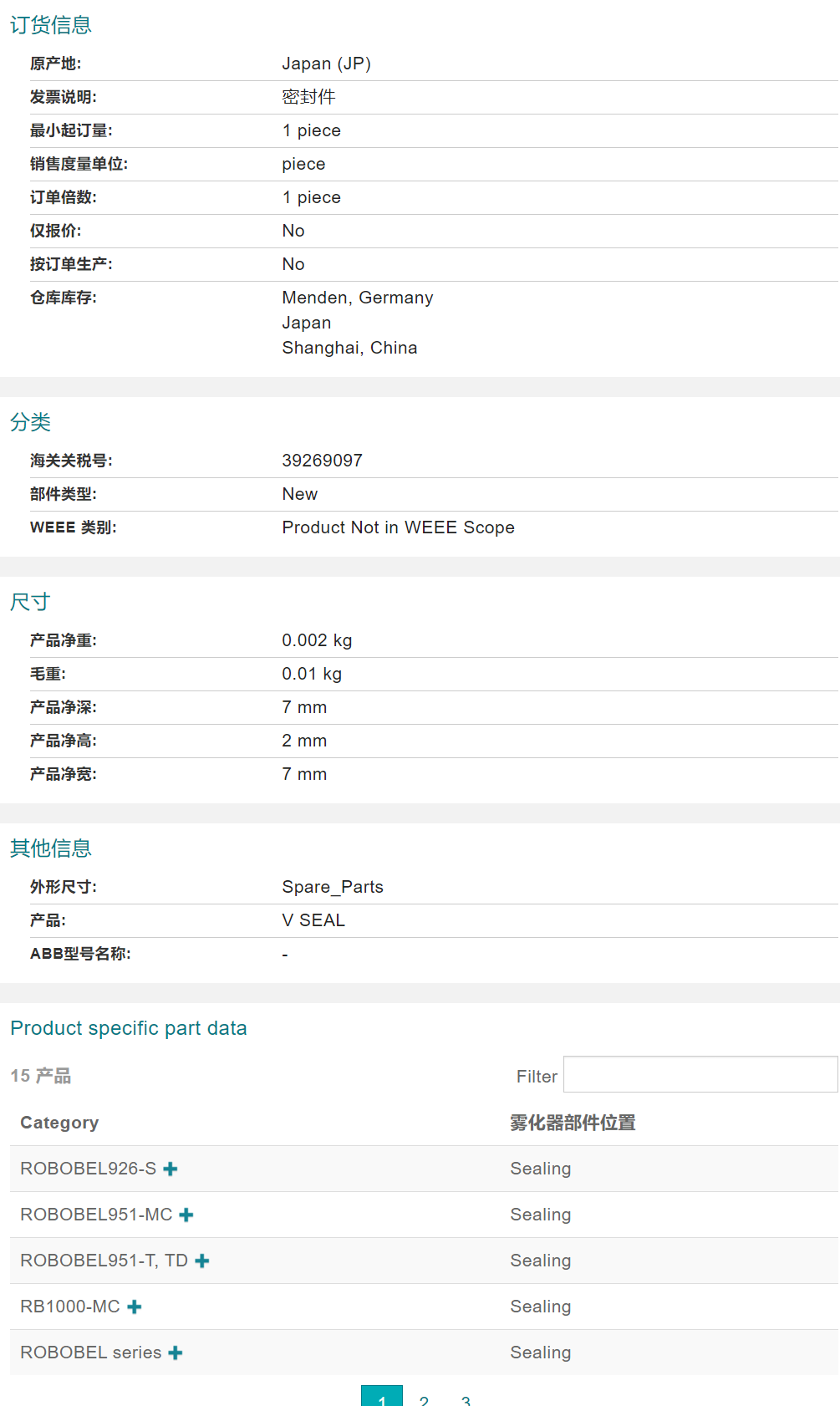Click the 海关关税号 value 39269097
The width and height of the screenshot is (840, 1406).
(322, 461)
